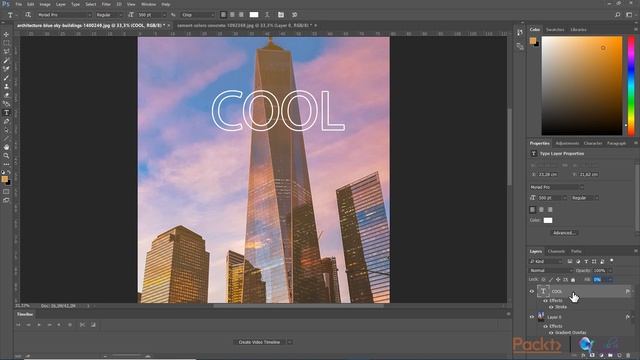
Task: Click the 3D text icon in options bar
Action: click(294, 15)
